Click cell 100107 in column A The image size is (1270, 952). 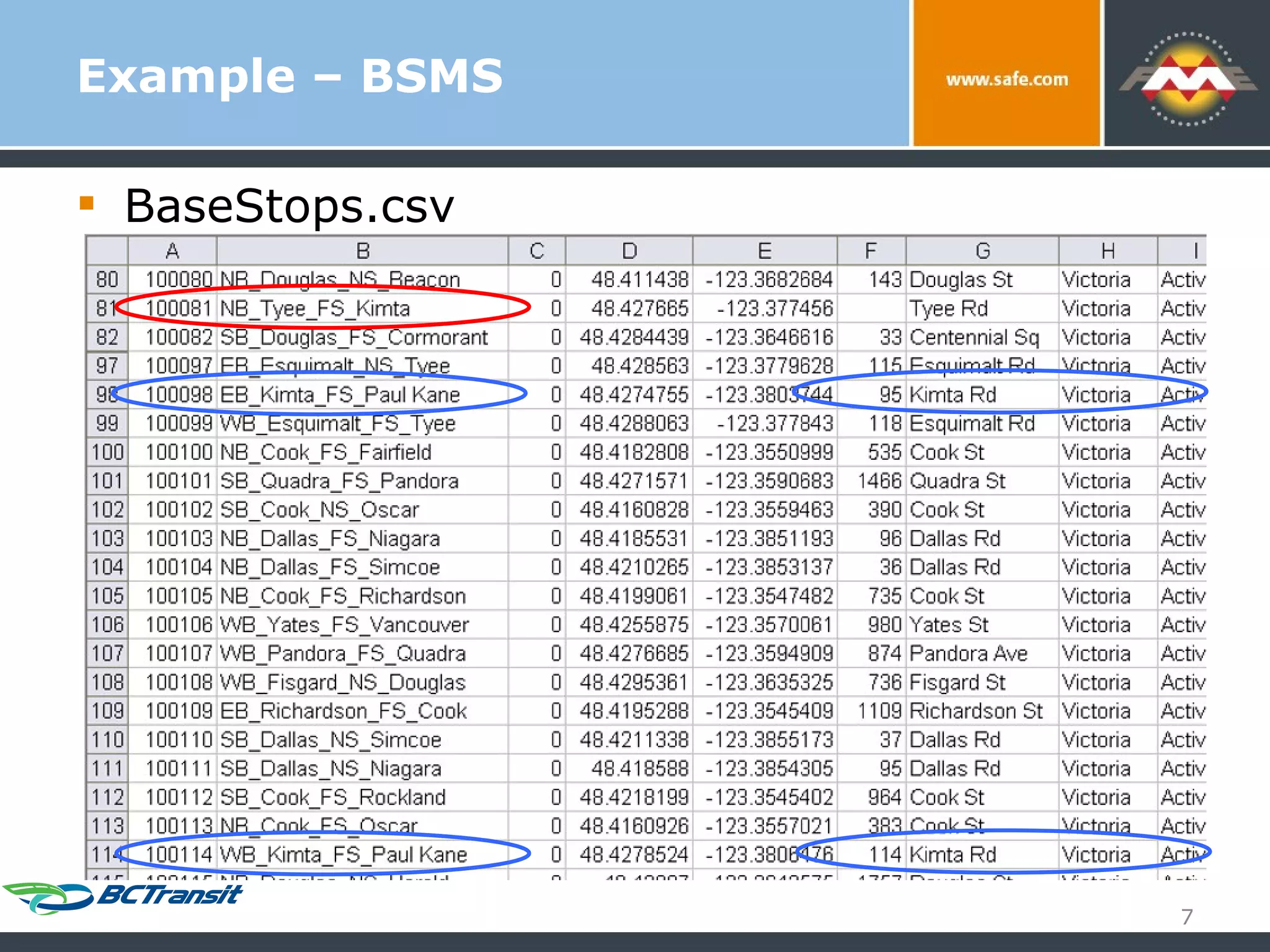coord(172,653)
